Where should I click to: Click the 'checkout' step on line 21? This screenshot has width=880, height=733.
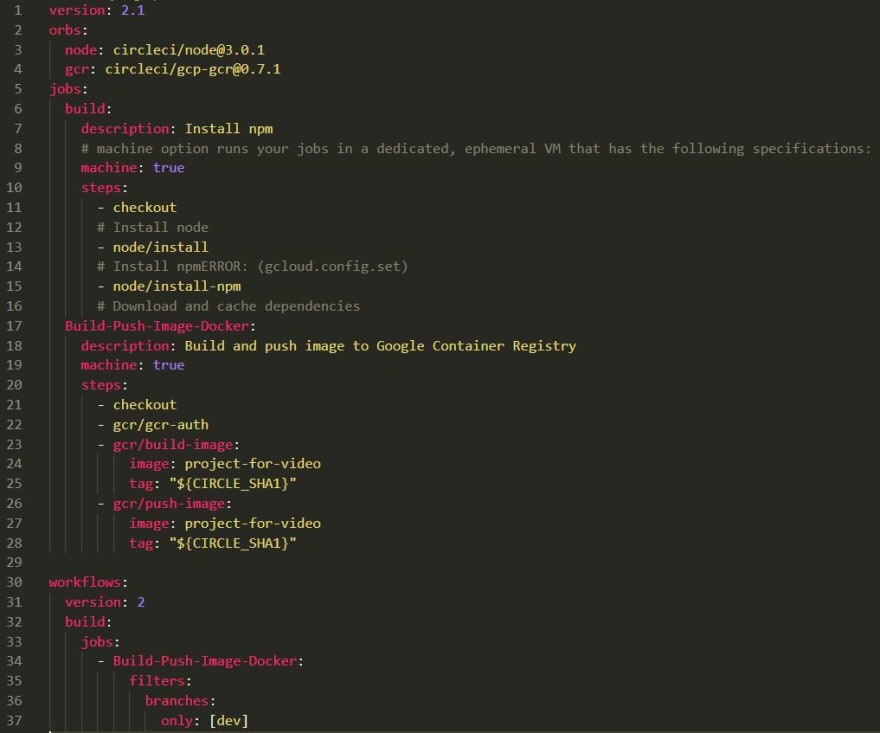pos(145,405)
